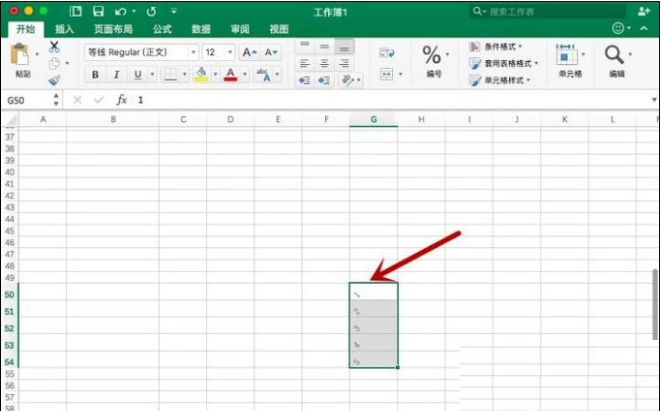This screenshot has width=661, height=411.
Task: Click the Format Painter brush icon
Action: [x=54, y=80]
